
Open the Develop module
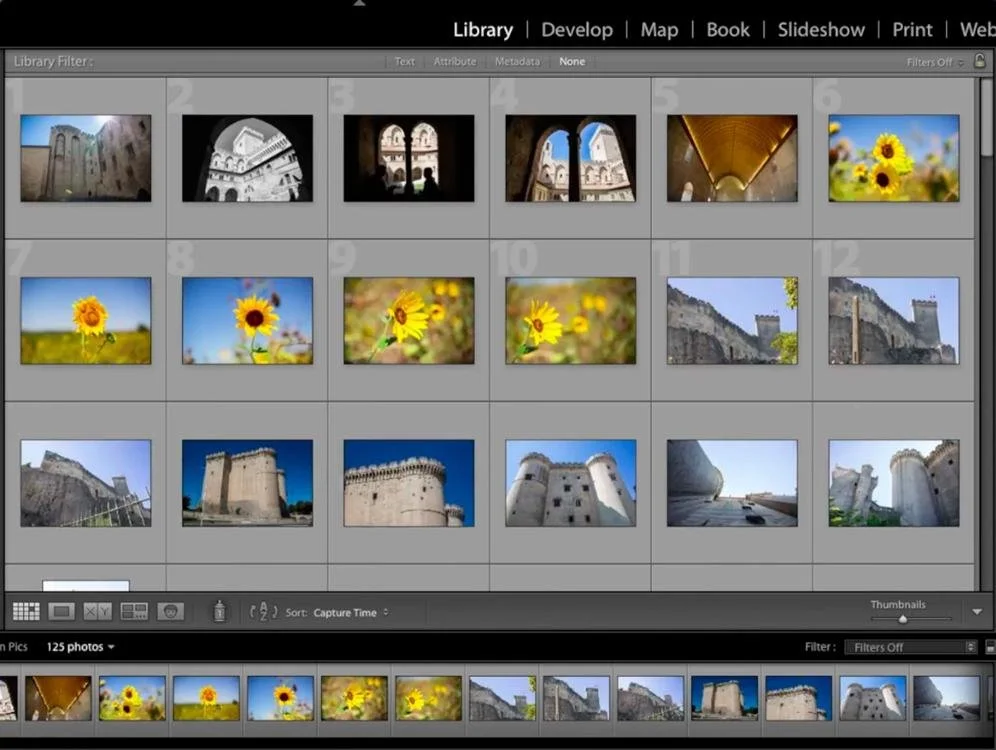pos(577,30)
